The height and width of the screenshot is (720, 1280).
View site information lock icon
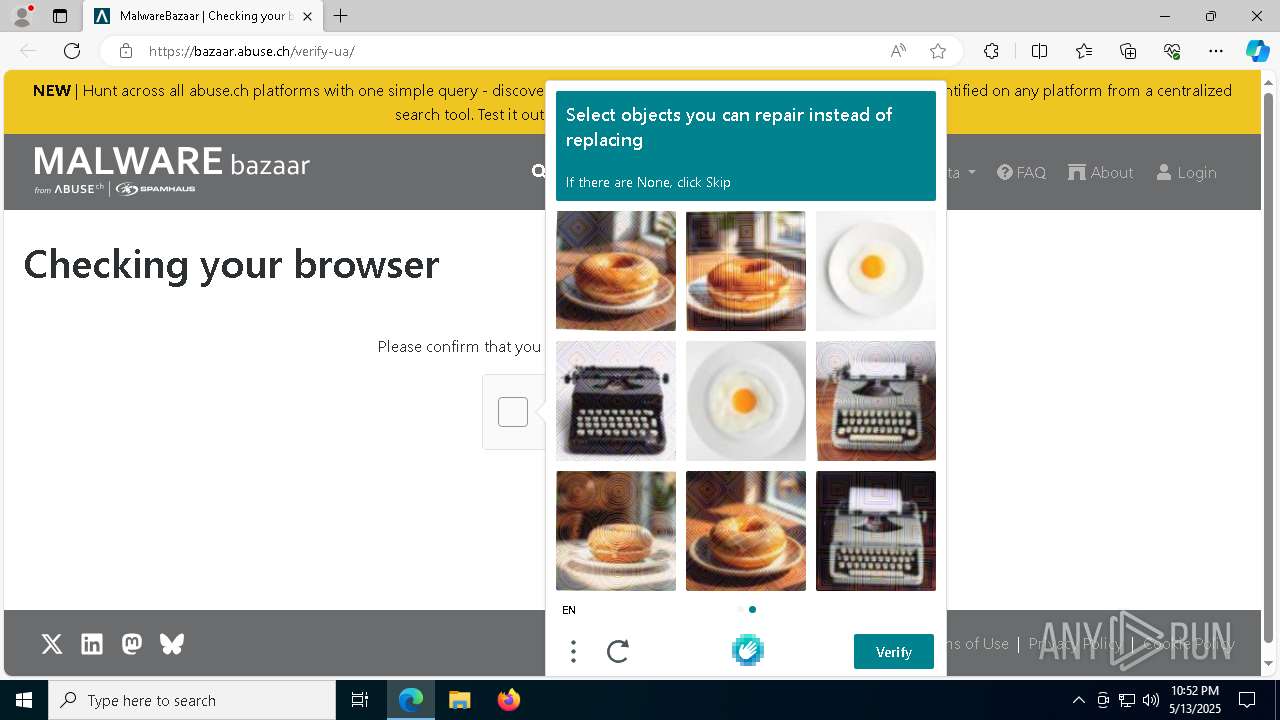click(125, 51)
